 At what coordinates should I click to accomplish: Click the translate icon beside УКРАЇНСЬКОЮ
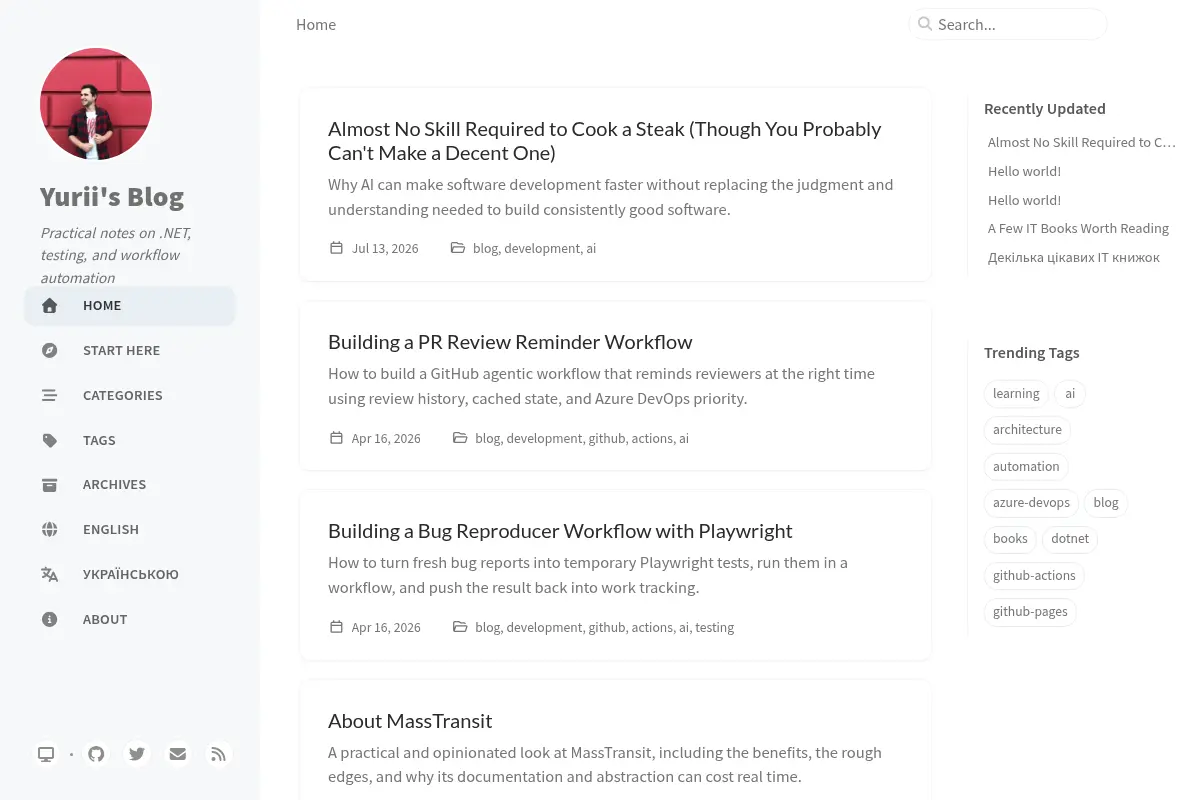tap(49, 574)
